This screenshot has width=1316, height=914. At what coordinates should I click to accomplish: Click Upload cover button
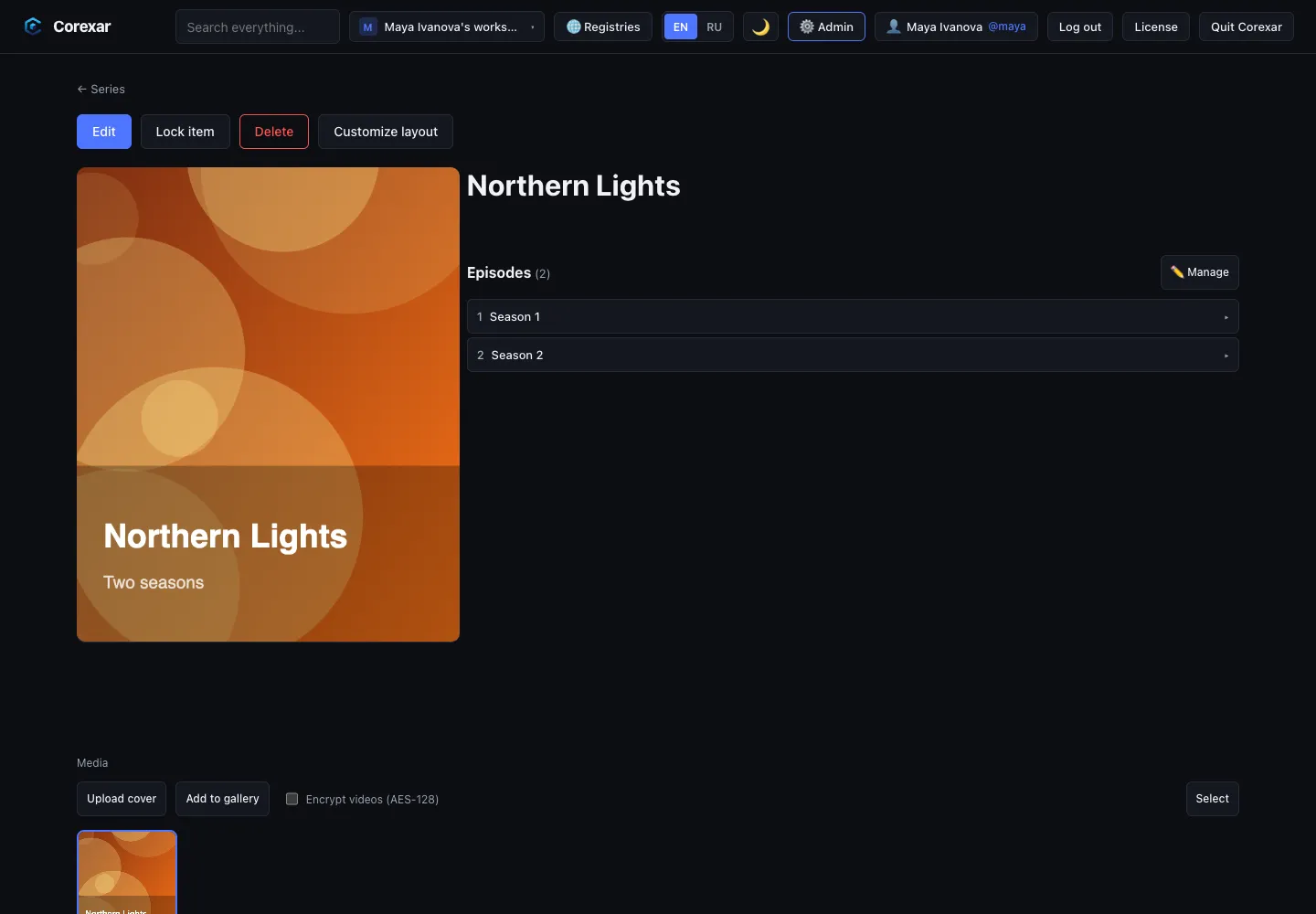[x=122, y=799]
